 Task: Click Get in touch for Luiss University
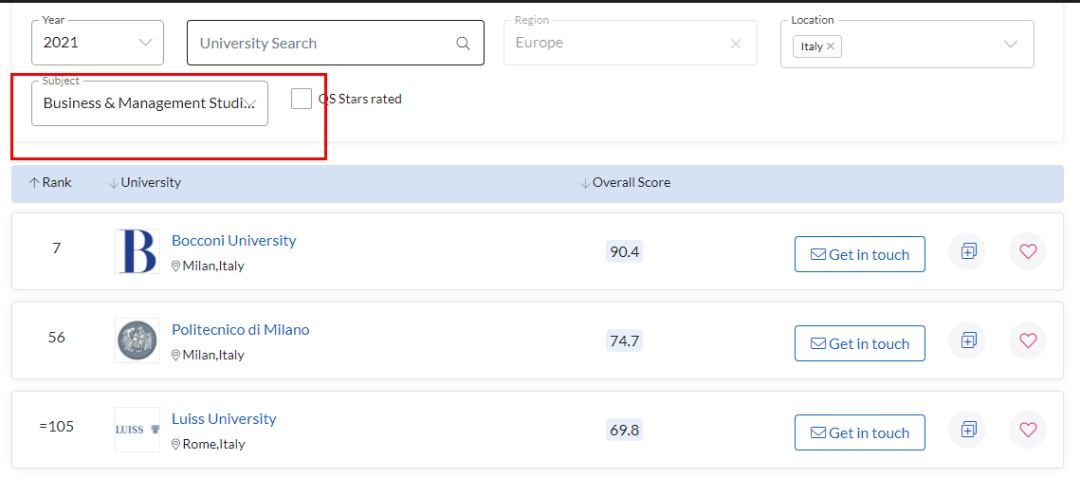tap(860, 433)
